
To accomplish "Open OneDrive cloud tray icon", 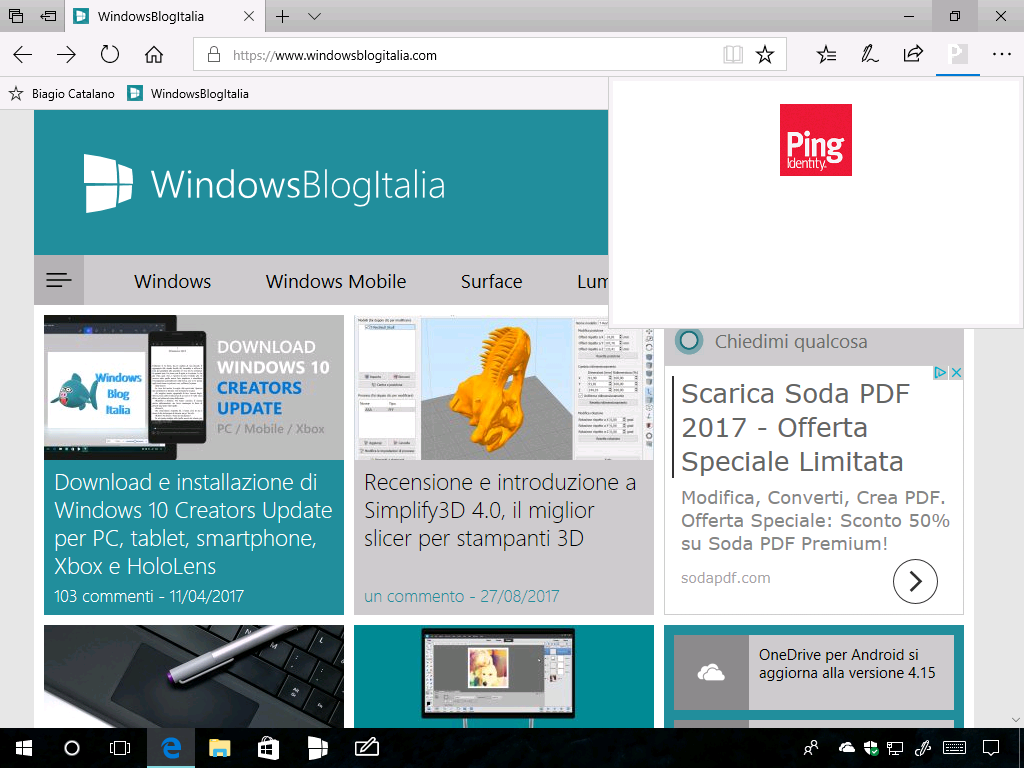I will (x=846, y=748).
